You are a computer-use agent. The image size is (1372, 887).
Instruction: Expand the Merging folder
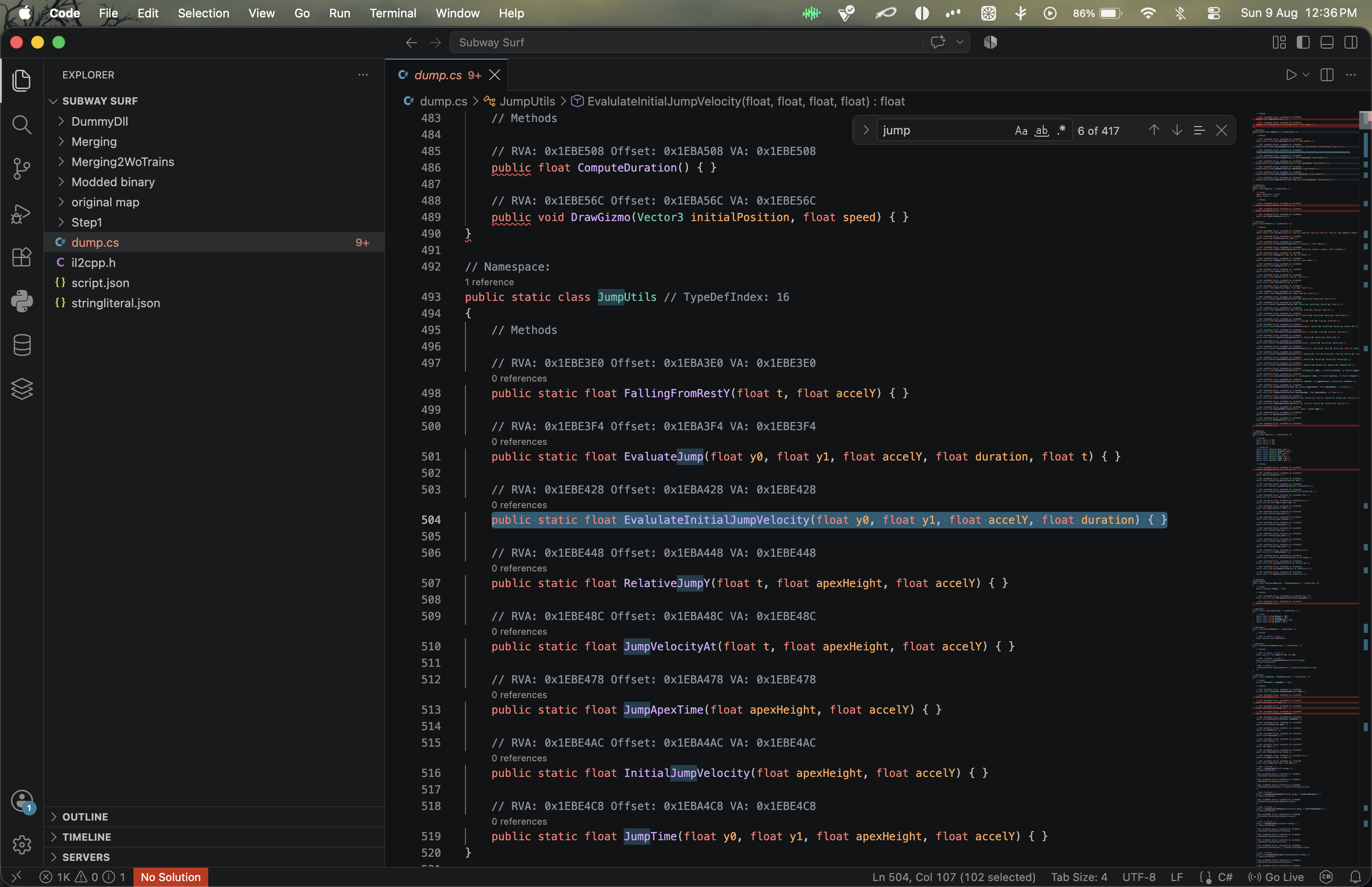[x=214, y=142]
